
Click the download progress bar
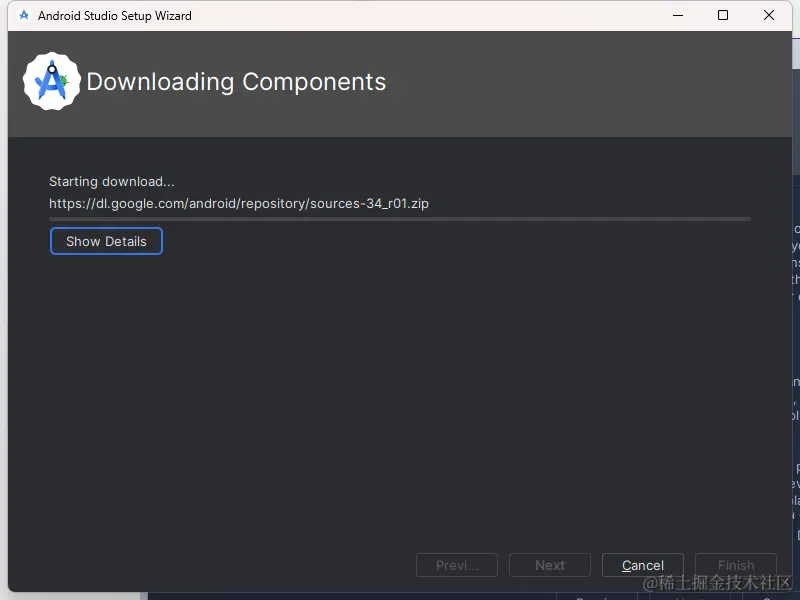[x=400, y=219]
